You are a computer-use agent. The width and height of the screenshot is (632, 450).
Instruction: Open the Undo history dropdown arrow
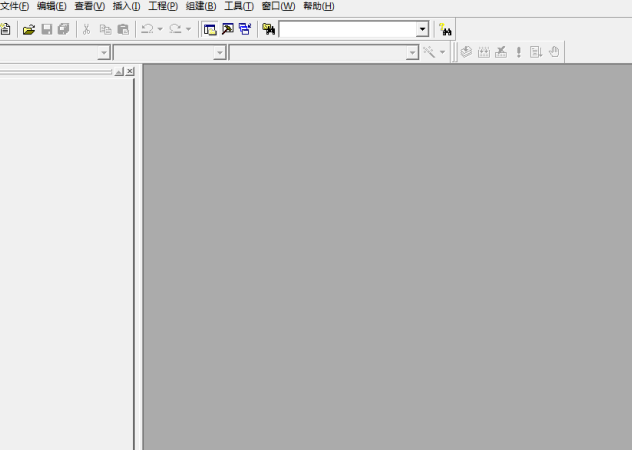[160, 30]
